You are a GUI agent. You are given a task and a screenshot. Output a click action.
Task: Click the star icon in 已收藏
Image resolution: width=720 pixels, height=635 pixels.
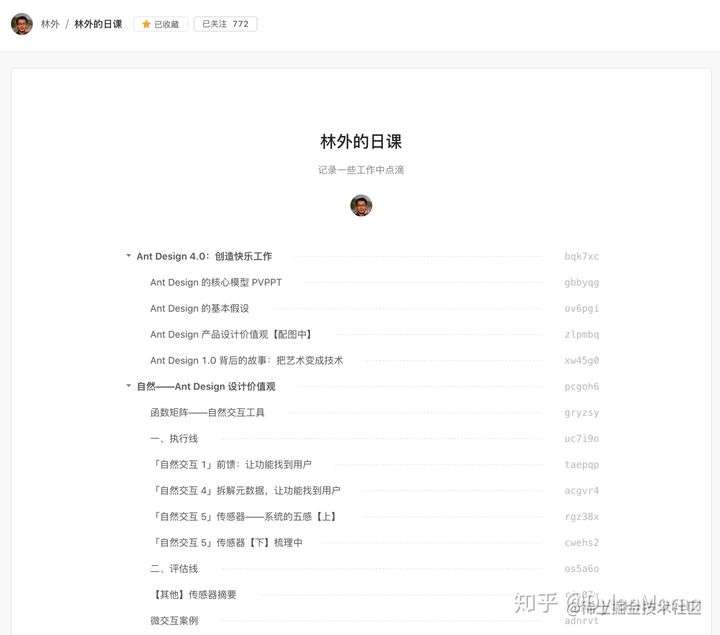point(146,24)
